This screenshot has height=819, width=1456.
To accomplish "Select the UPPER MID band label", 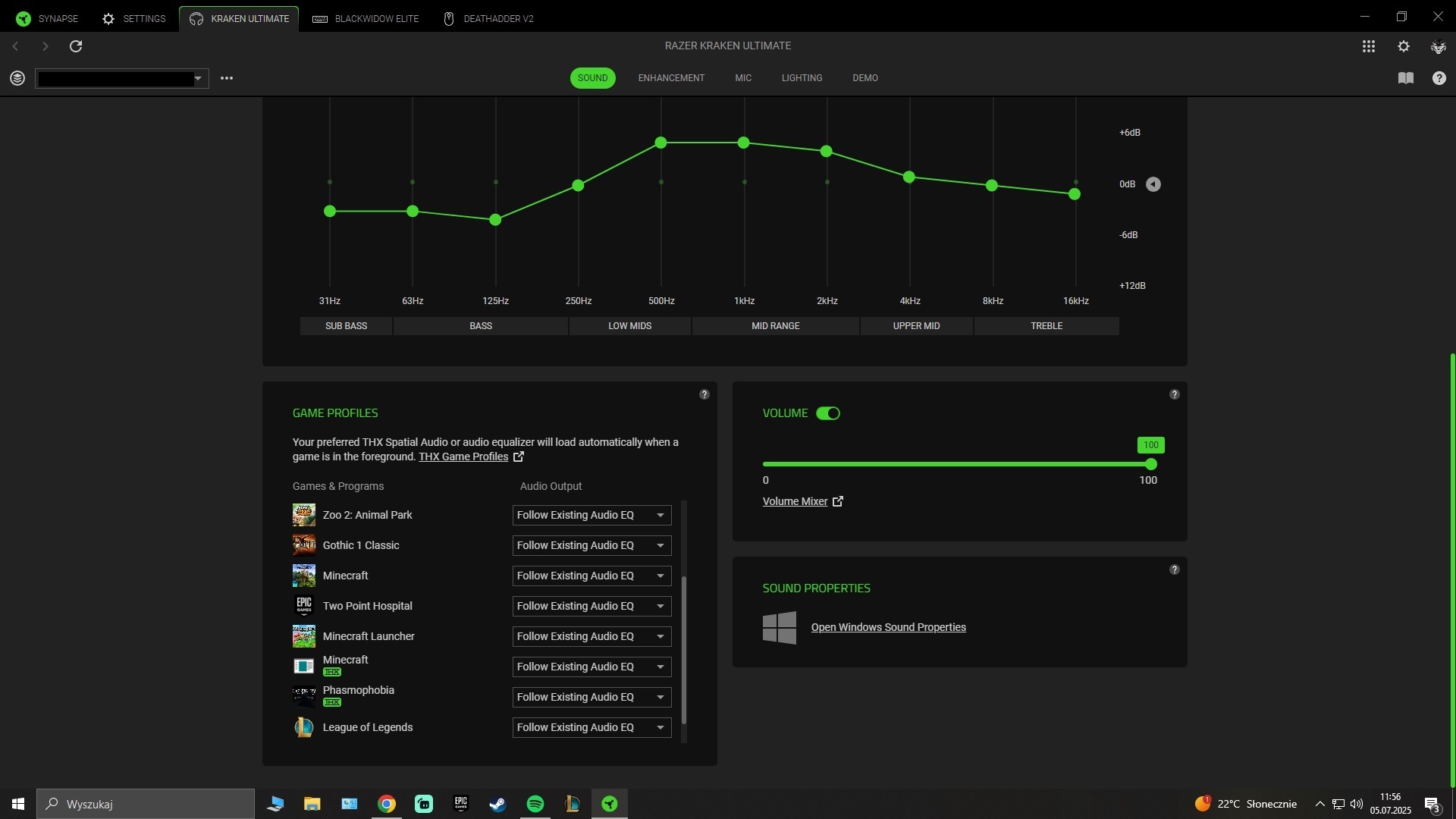I will [916, 326].
